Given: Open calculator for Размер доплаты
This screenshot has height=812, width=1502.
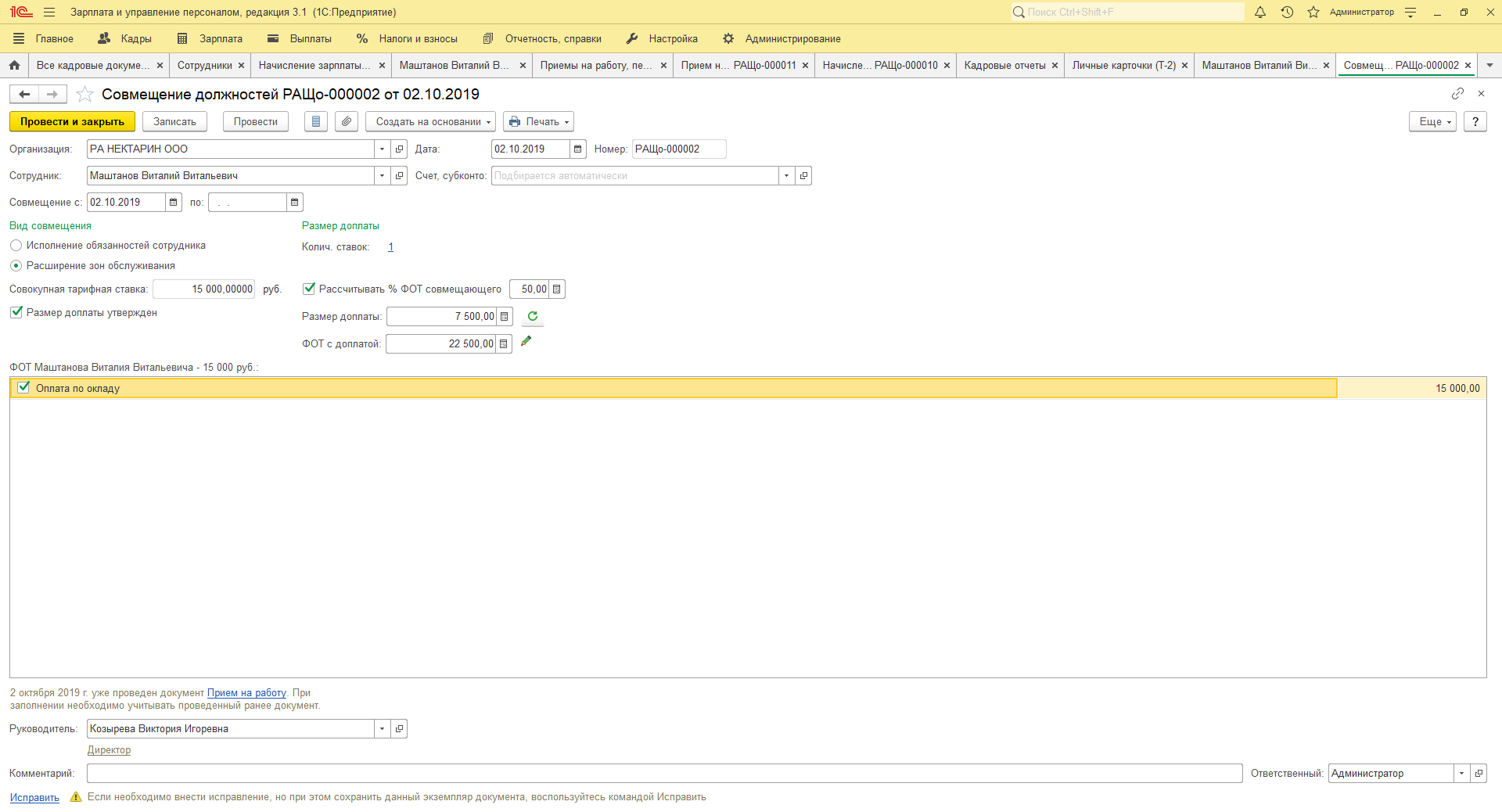Looking at the screenshot, I should point(505,316).
